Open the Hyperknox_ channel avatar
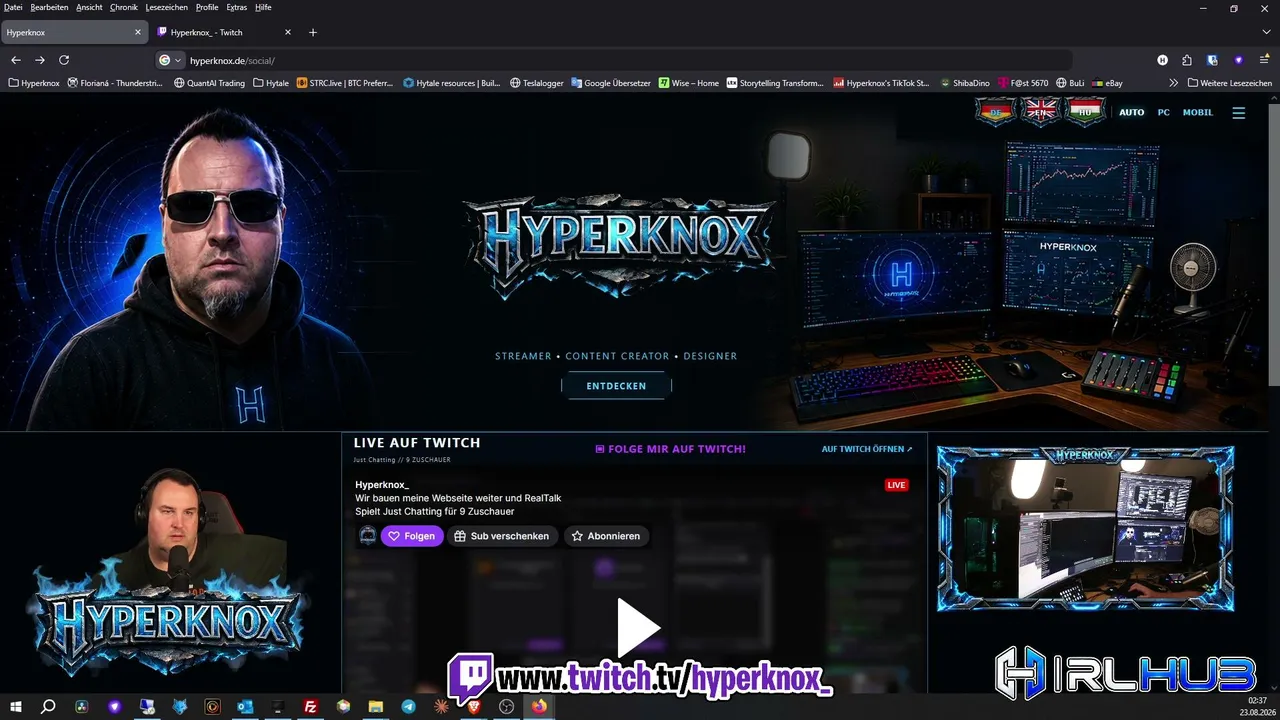 pos(367,536)
